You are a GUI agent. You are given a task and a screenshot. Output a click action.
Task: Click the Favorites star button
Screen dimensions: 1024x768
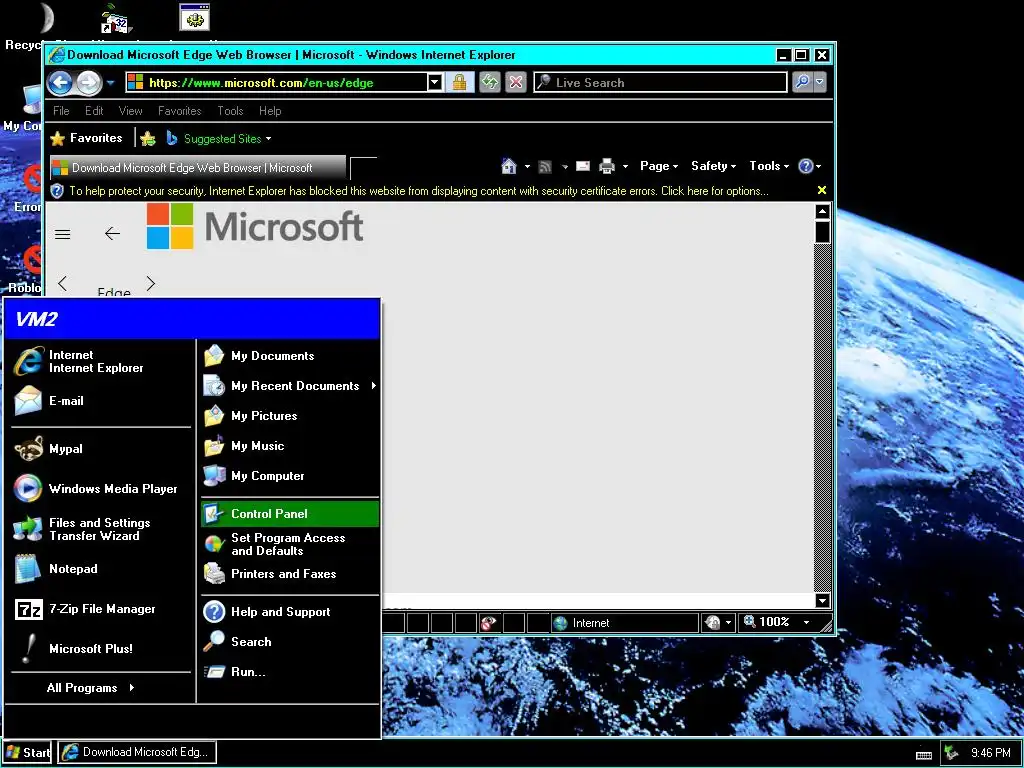pyautogui.click(x=87, y=138)
